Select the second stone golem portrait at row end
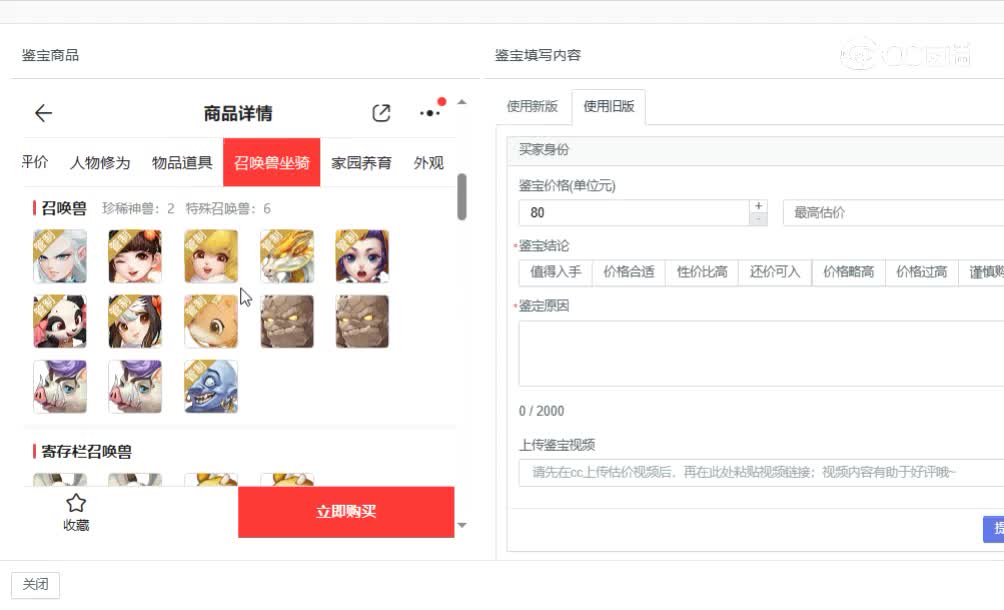The width and height of the screenshot is (1004, 610). point(362,321)
